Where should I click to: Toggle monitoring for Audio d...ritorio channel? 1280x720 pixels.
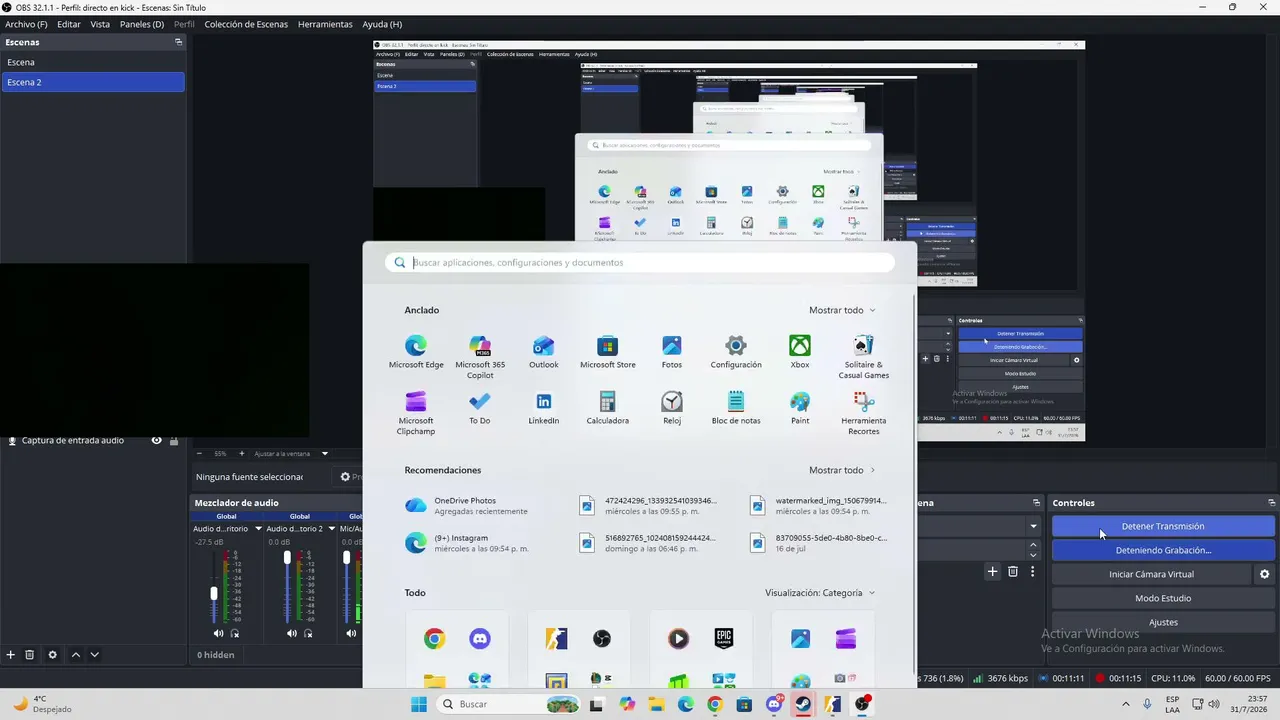235,633
